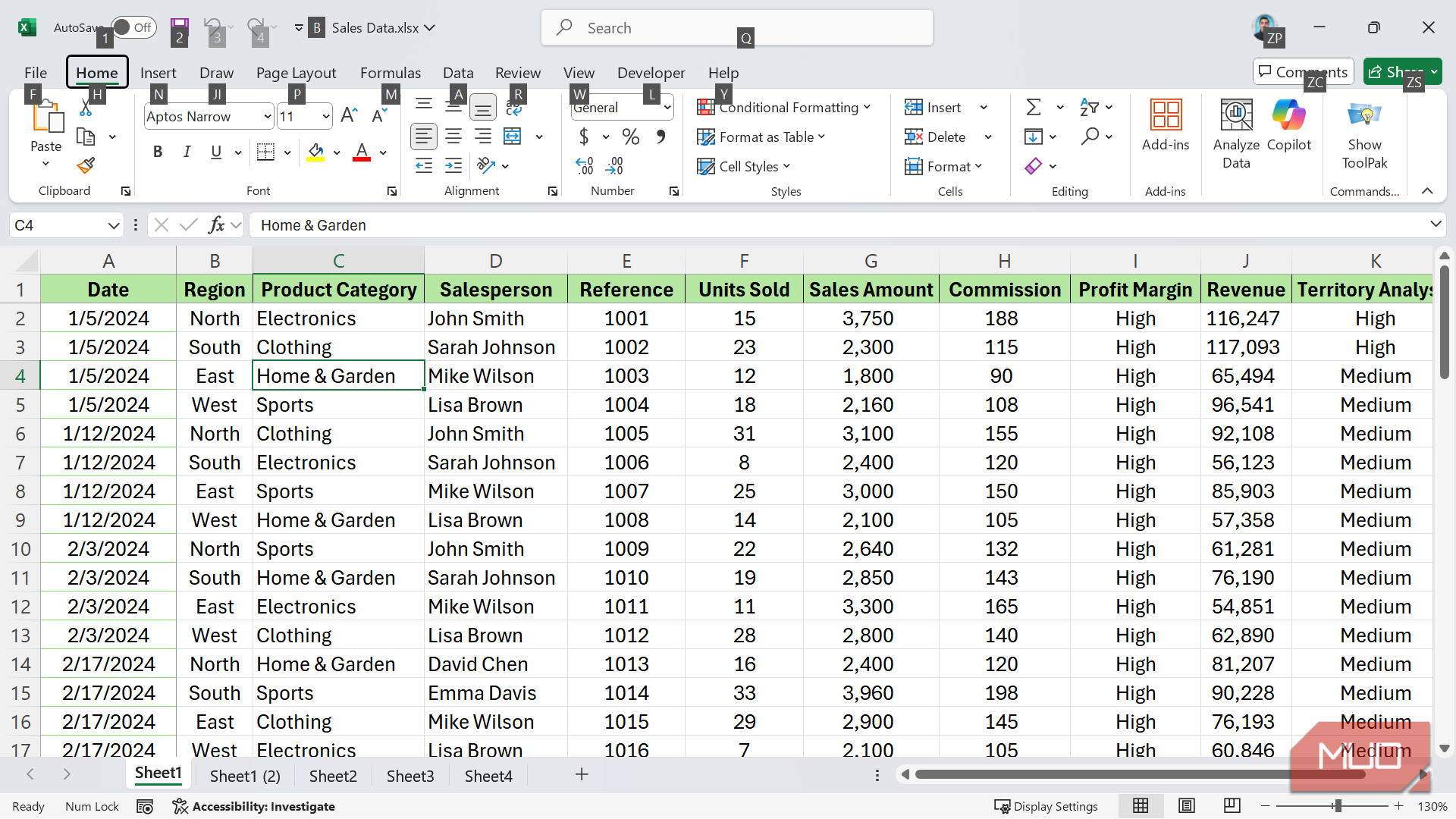Click Increase Font Size icon
1456x819 pixels.
point(349,115)
